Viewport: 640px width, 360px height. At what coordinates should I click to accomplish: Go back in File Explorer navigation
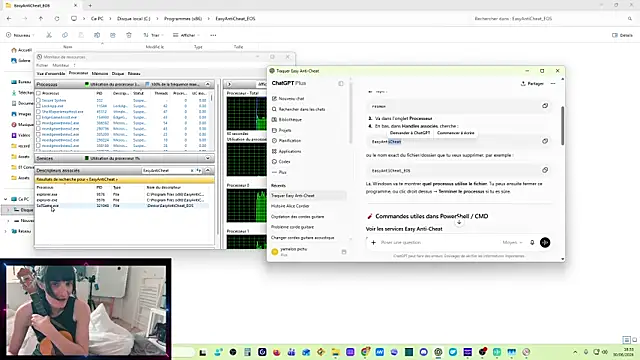[x=9, y=19]
